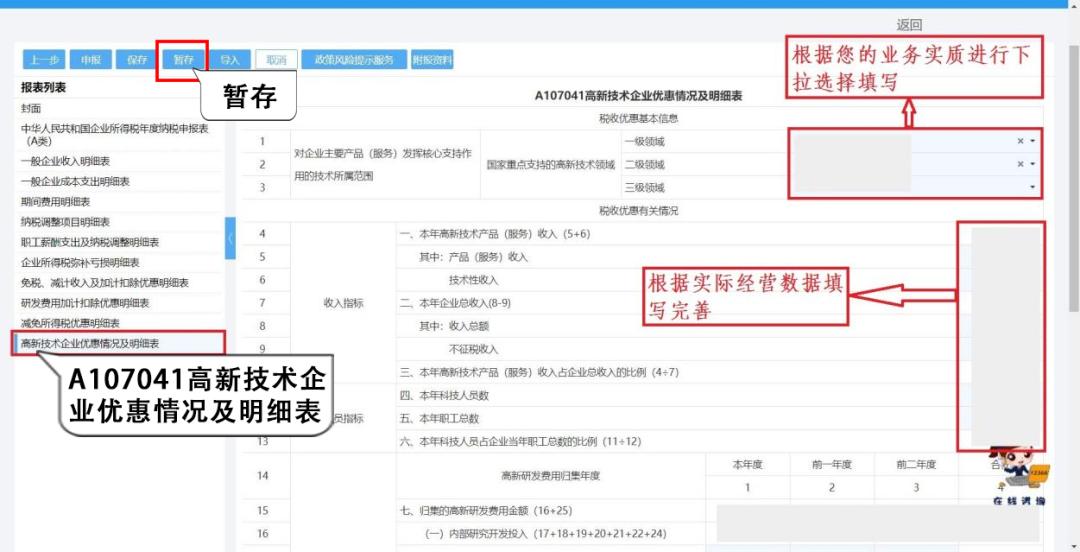Open 高新技术企业优惠情况及明细表 in sidebar
This screenshot has width=1080, height=552.
pos(90,344)
